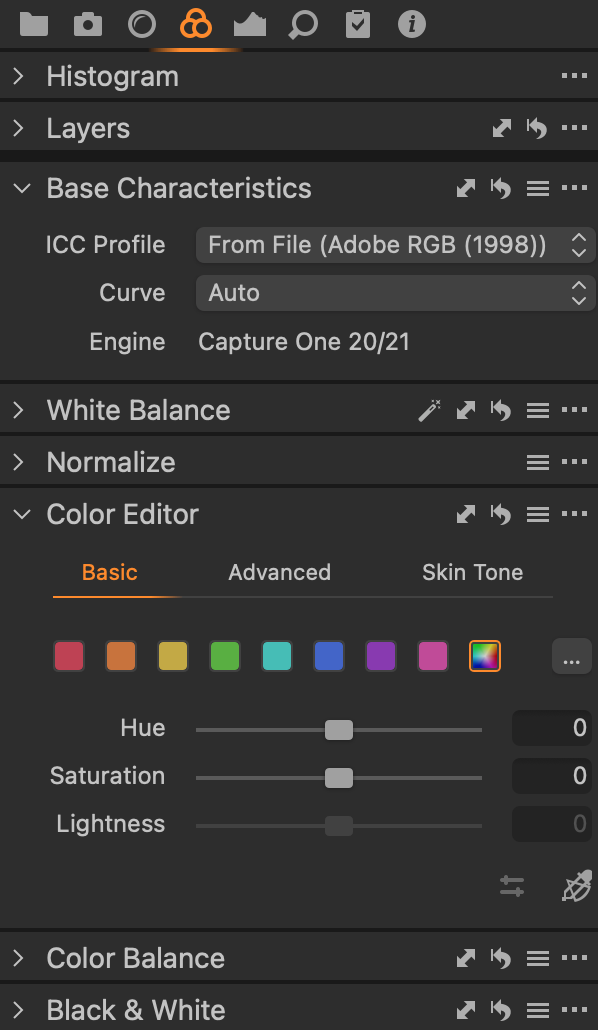Expand the Color Balance panel

click(x=18, y=958)
